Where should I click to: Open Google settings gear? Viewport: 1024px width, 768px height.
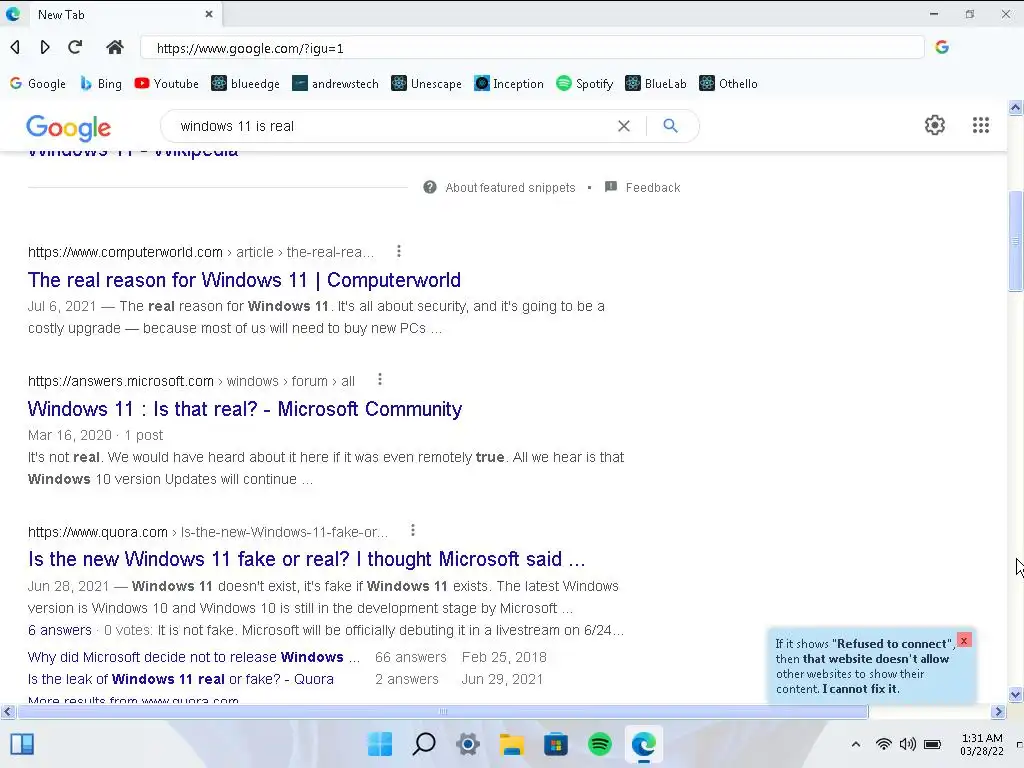(935, 125)
